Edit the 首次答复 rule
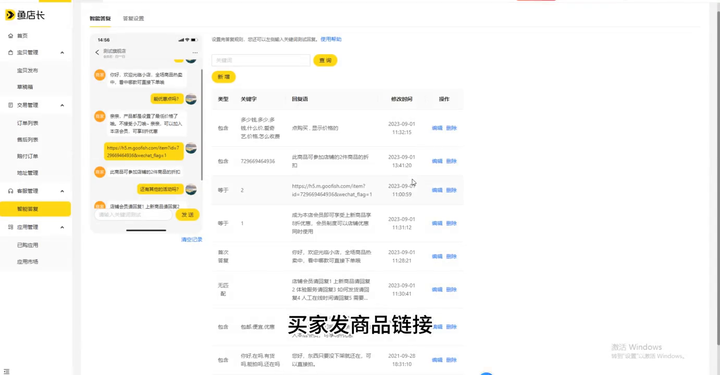 437,257
